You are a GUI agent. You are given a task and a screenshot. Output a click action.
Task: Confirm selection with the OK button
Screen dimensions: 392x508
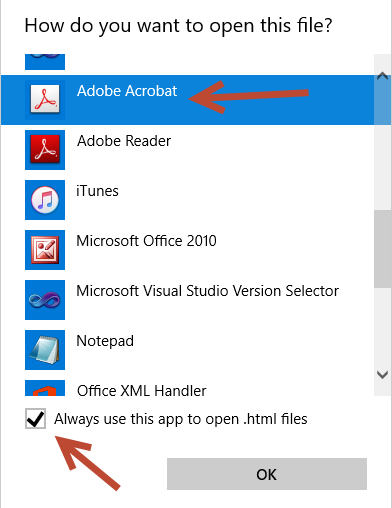[267, 474]
